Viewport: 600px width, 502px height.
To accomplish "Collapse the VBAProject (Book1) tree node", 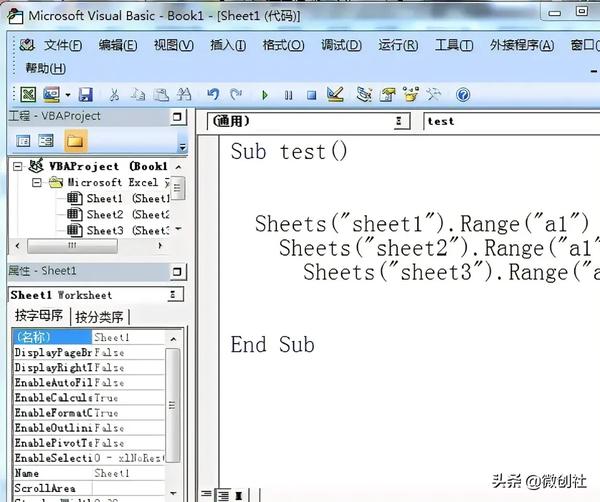I will [17, 166].
